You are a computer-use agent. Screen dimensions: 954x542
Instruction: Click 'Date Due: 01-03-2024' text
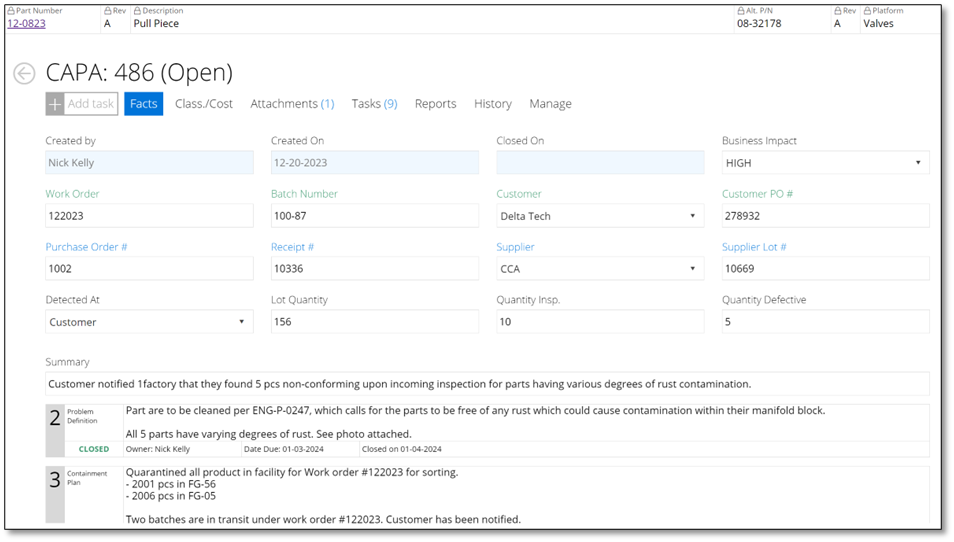click(284, 450)
